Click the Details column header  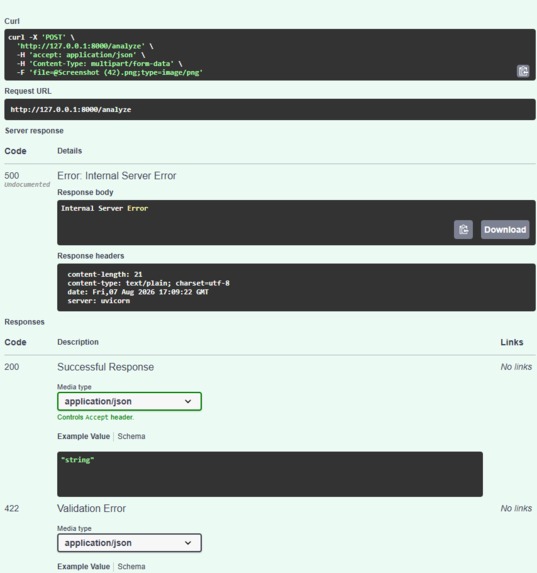point(69,151)
